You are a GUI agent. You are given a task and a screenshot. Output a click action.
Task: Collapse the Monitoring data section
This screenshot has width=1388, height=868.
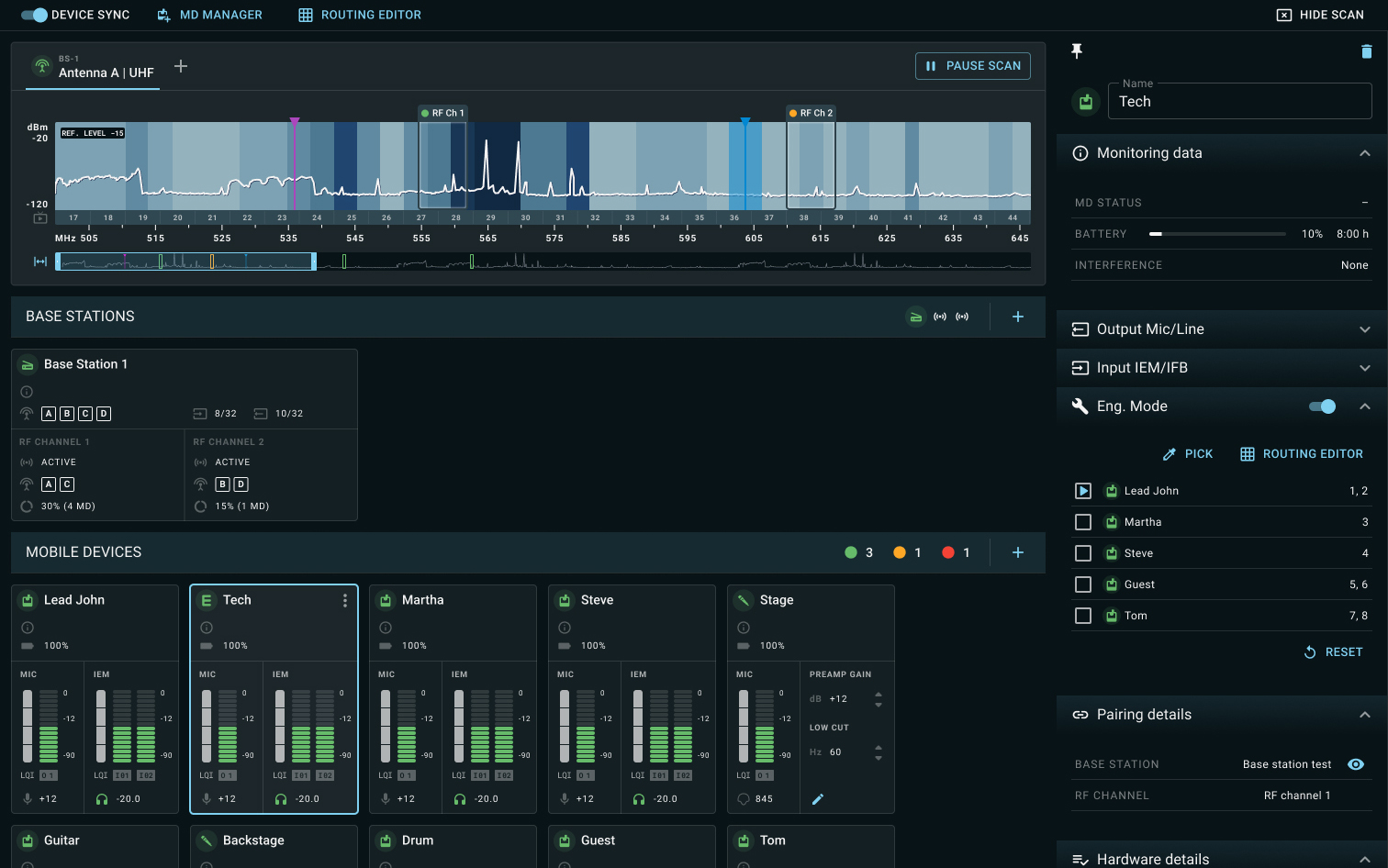click(1364, 152)
